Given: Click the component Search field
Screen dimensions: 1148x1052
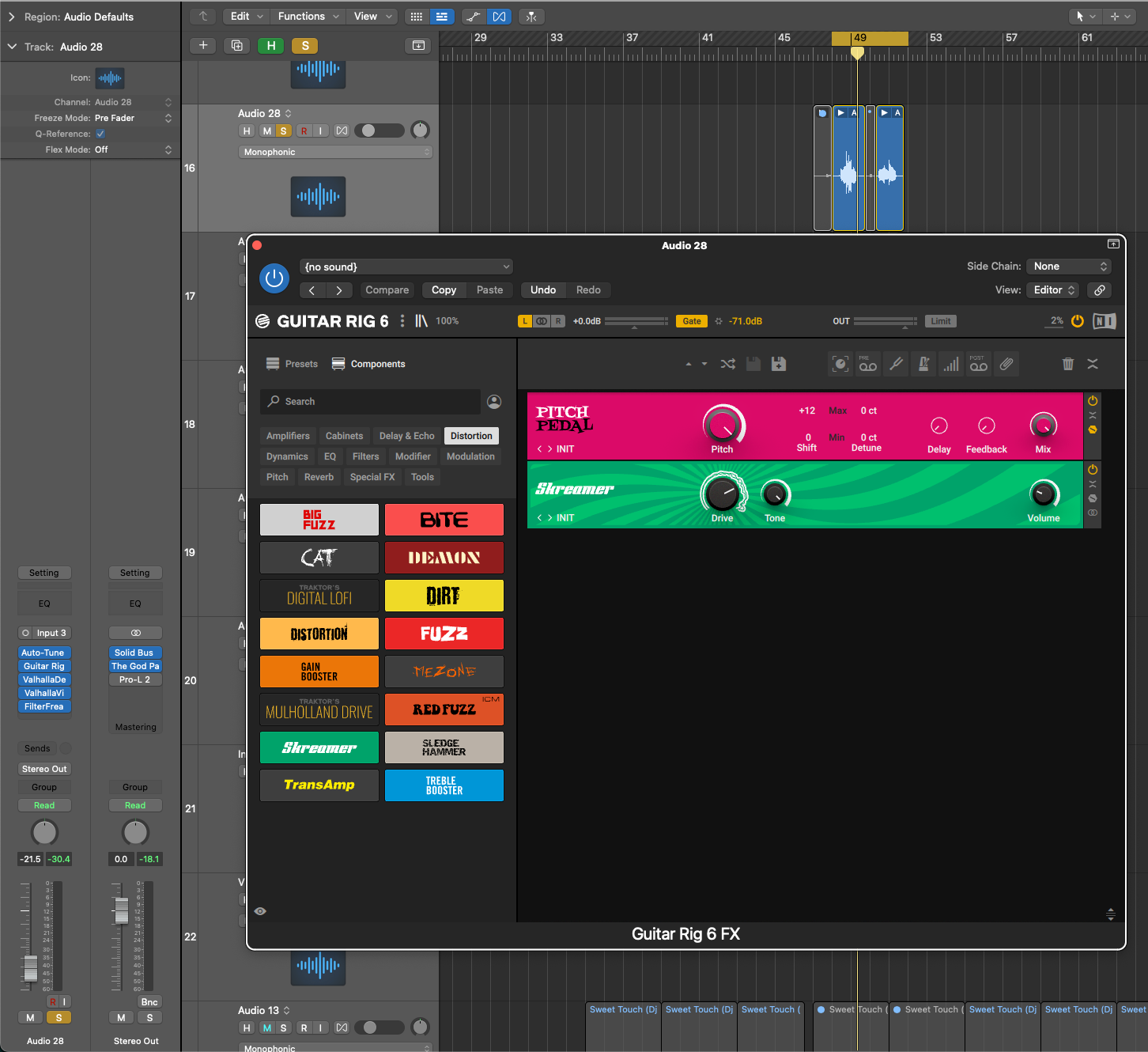Looking at the screenshot, I should 371,402.
